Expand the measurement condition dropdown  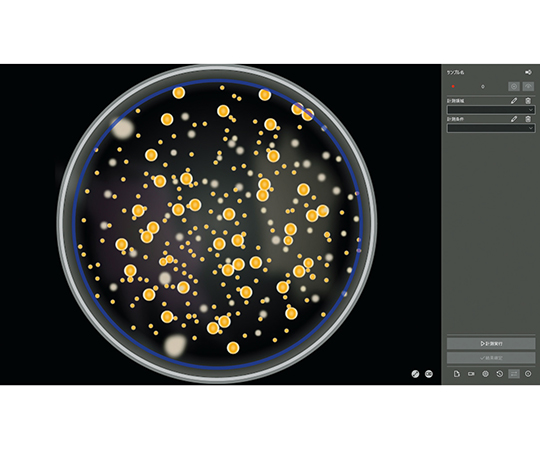click(x=491, y=128)
